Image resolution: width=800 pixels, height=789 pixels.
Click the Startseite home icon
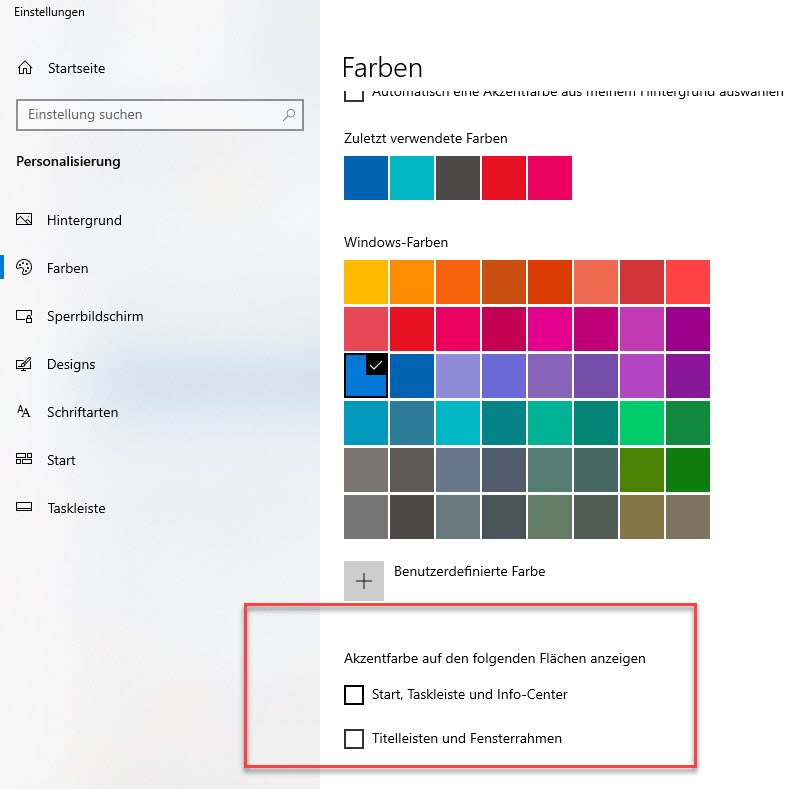tap(24, 68)
